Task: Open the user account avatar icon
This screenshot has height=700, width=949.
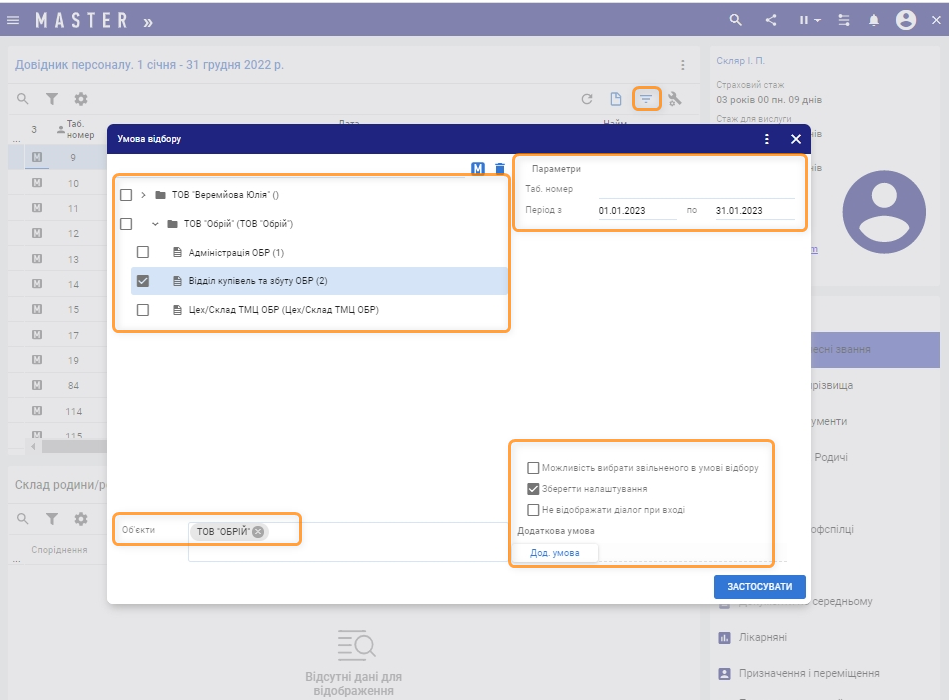Action: pyautogui.click(x=906, y=20)
